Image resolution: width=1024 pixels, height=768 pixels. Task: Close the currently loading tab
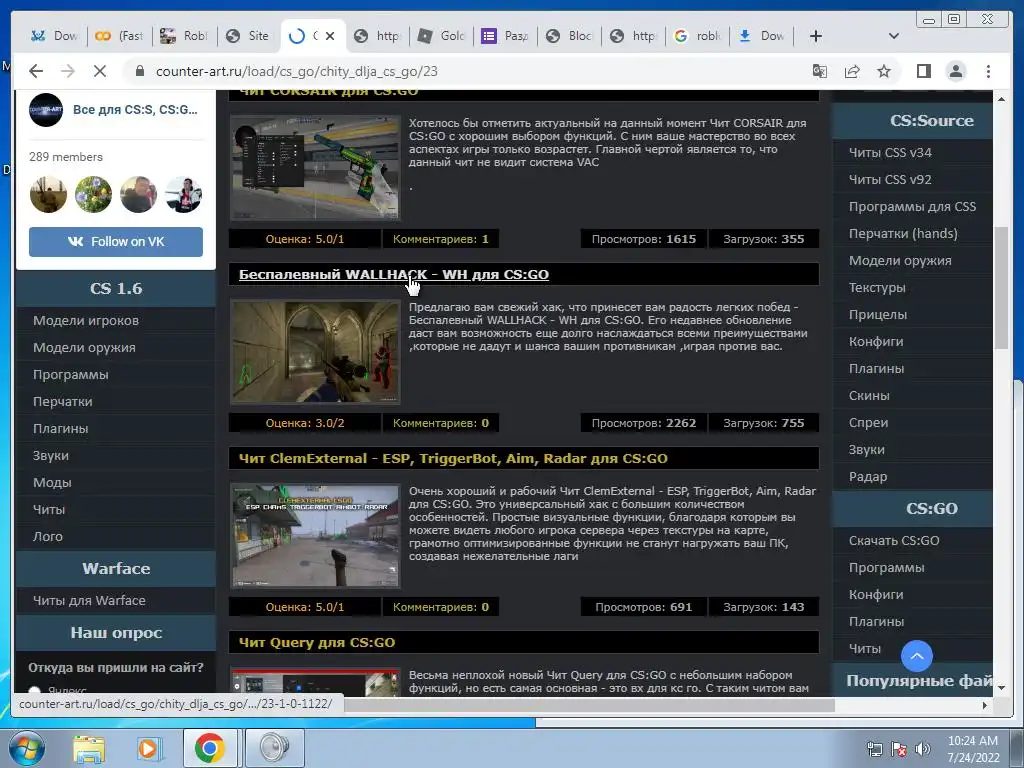pos(330,36)
